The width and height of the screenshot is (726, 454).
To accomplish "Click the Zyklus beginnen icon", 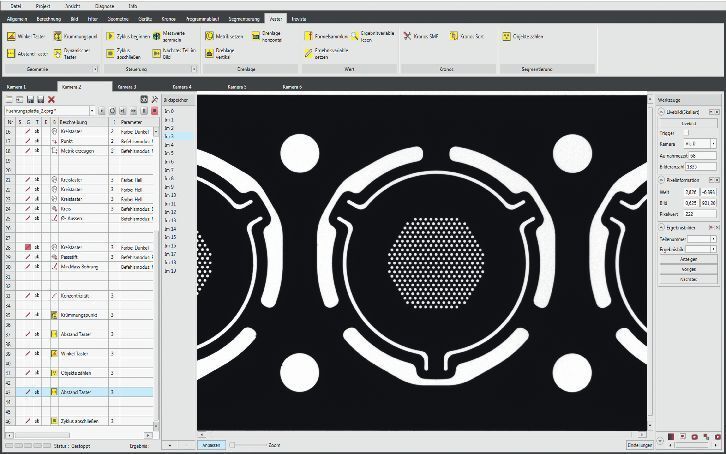I will (110, 36).
